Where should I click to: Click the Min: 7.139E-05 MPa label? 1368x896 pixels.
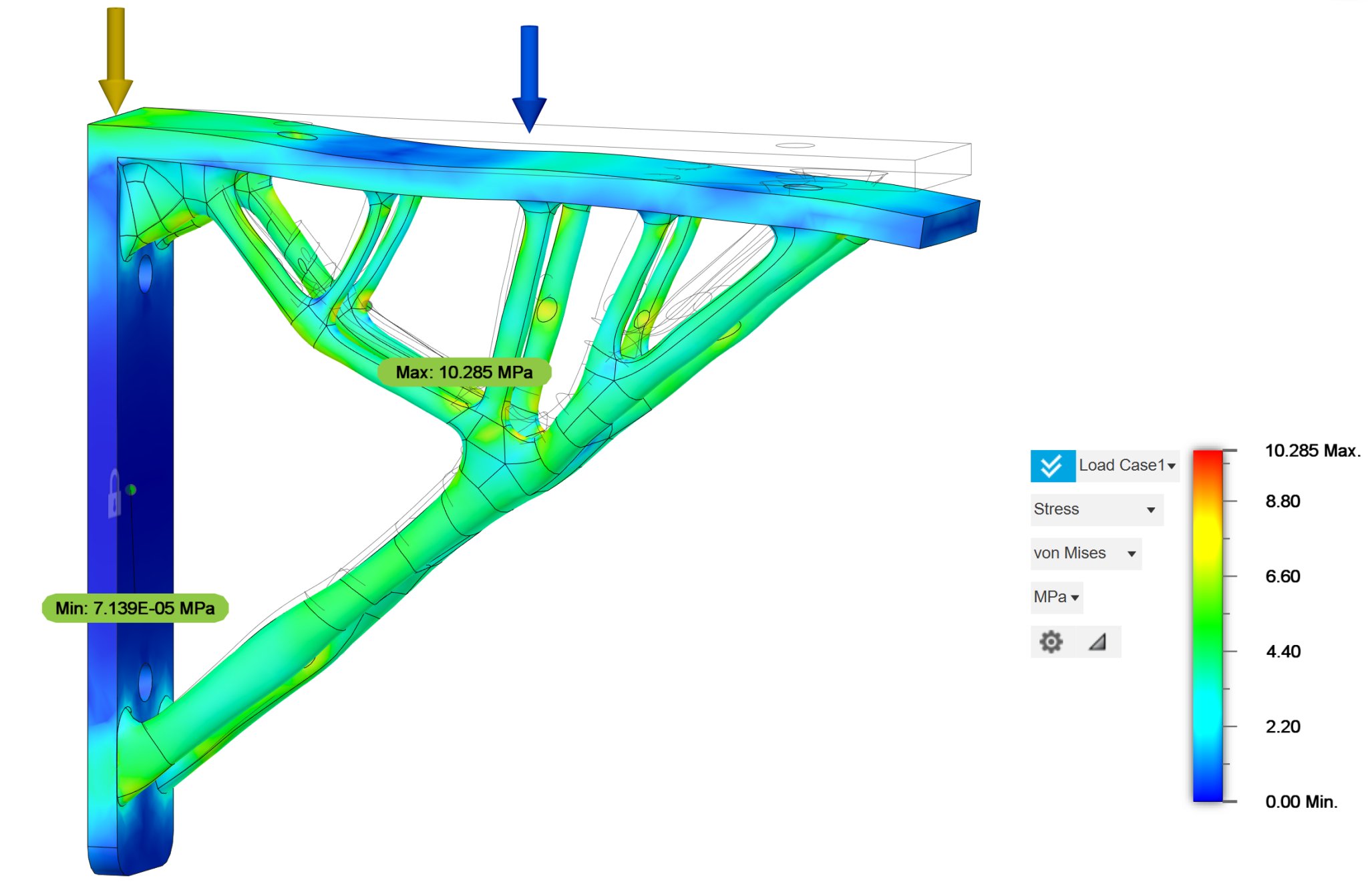(x=135, y=608)
